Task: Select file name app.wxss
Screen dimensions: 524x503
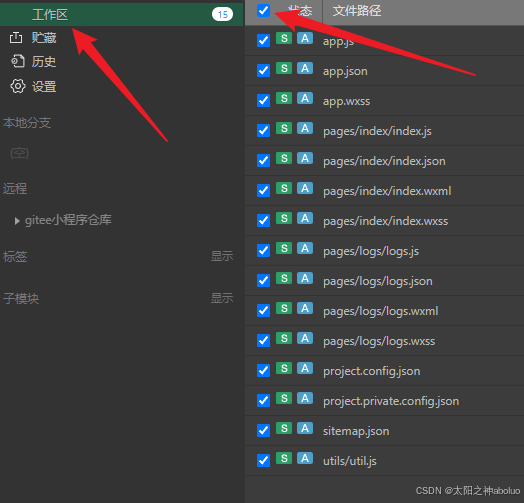Action: point(347,101)
